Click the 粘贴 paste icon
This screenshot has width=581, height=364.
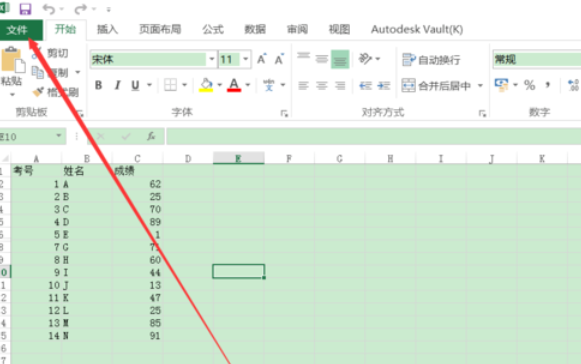(x=13, y=60)
